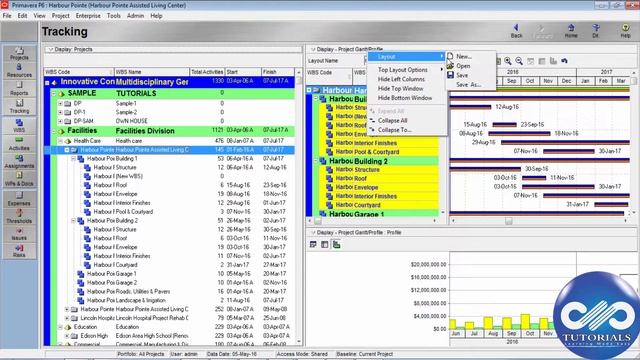Click the bar chart icon in Gantt toolbar

(x=553, y=61)
